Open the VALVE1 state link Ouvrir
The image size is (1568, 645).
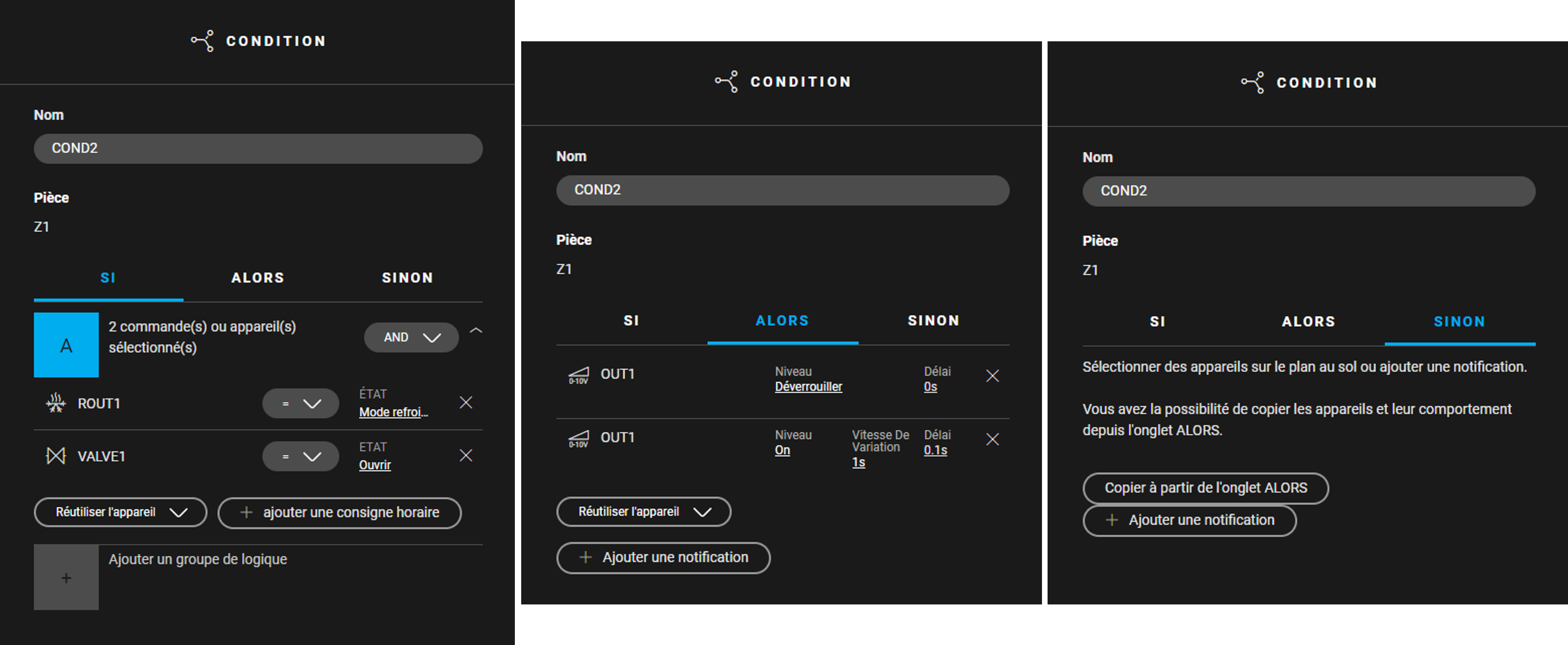tap(374, 465)
